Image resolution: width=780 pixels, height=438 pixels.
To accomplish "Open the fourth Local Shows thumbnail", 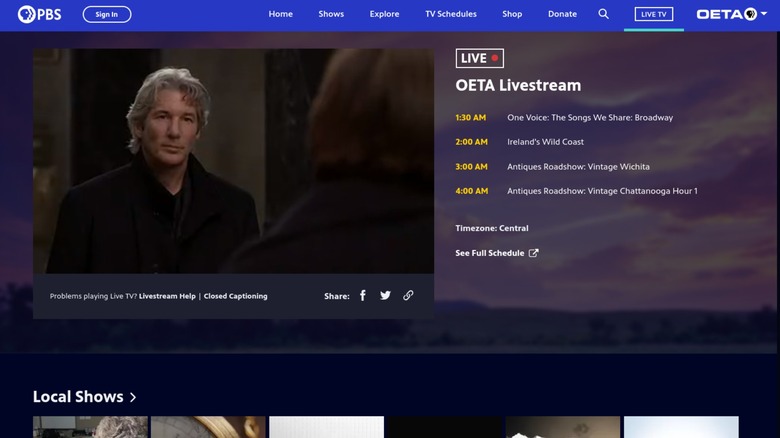I will 445,427.
